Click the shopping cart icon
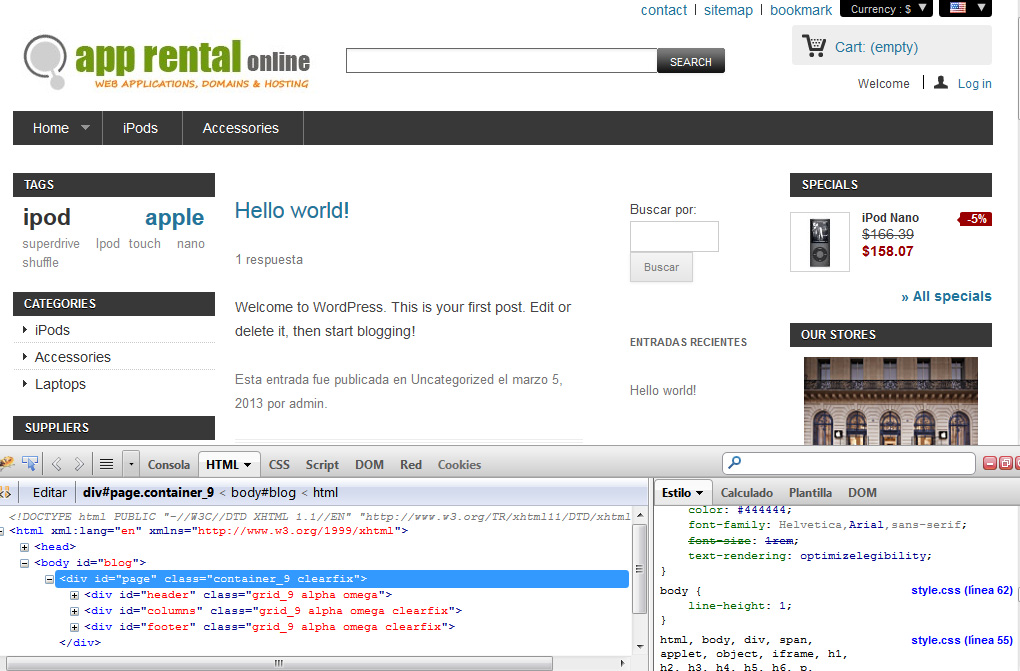 [x=814, y=46]
